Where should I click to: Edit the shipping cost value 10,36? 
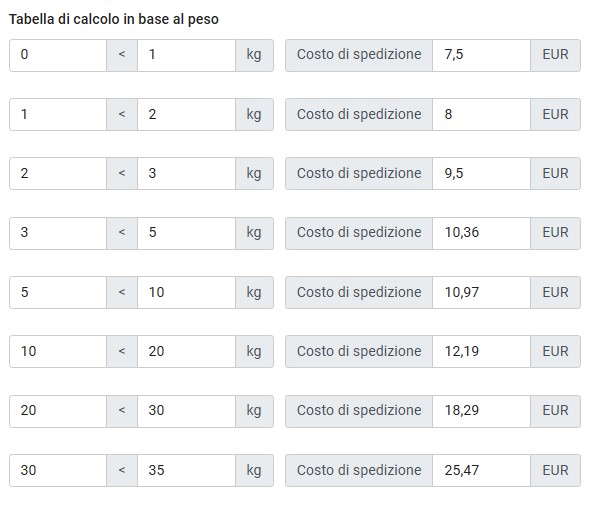(x=481, y=233)
